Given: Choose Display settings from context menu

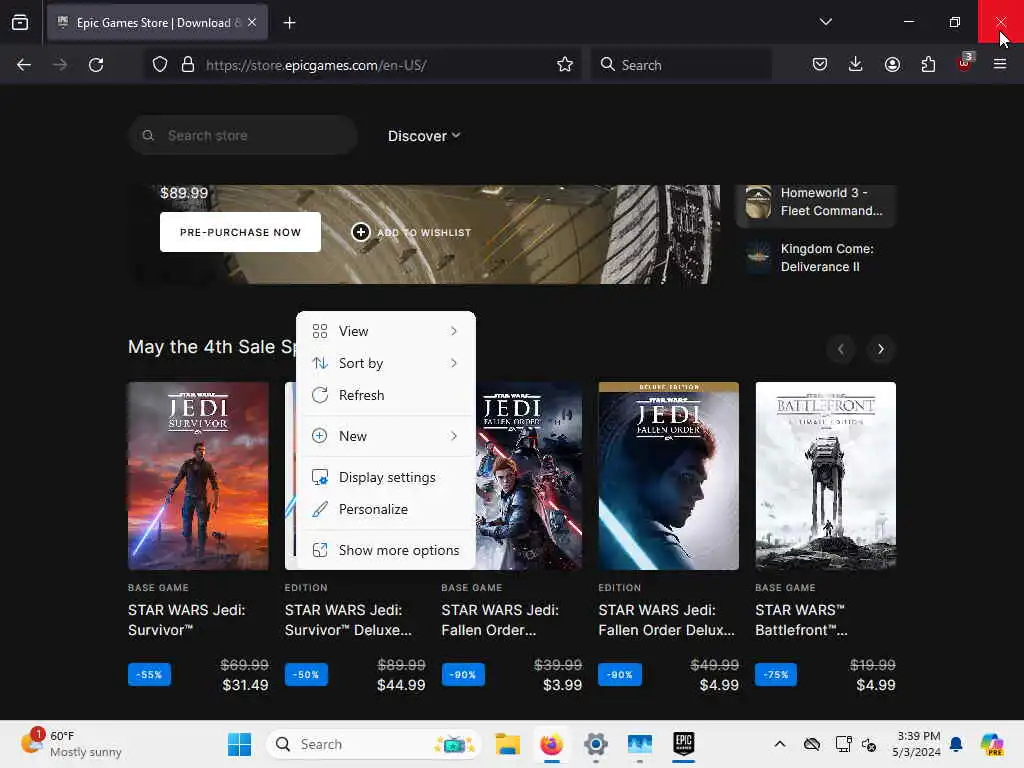Looking at the screenshot, I should (x=385, y=477).
